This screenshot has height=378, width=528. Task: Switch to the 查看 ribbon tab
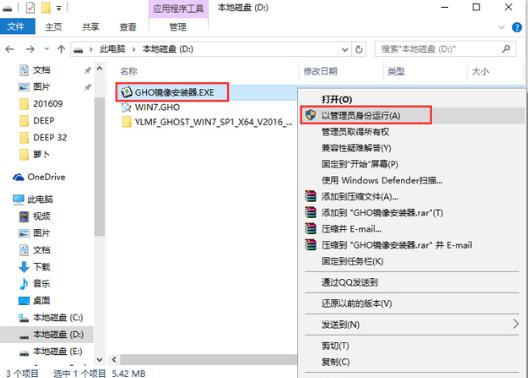click(x=128, y=27)
